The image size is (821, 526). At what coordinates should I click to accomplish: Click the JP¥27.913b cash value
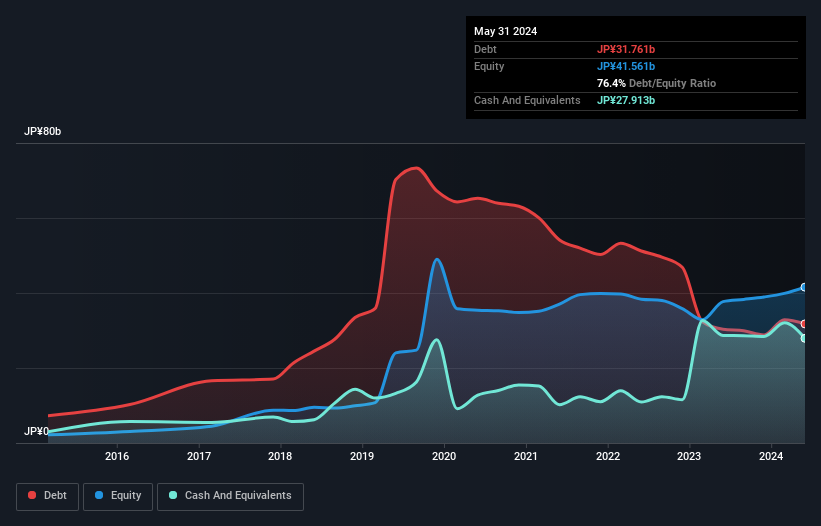coord(626,100)
